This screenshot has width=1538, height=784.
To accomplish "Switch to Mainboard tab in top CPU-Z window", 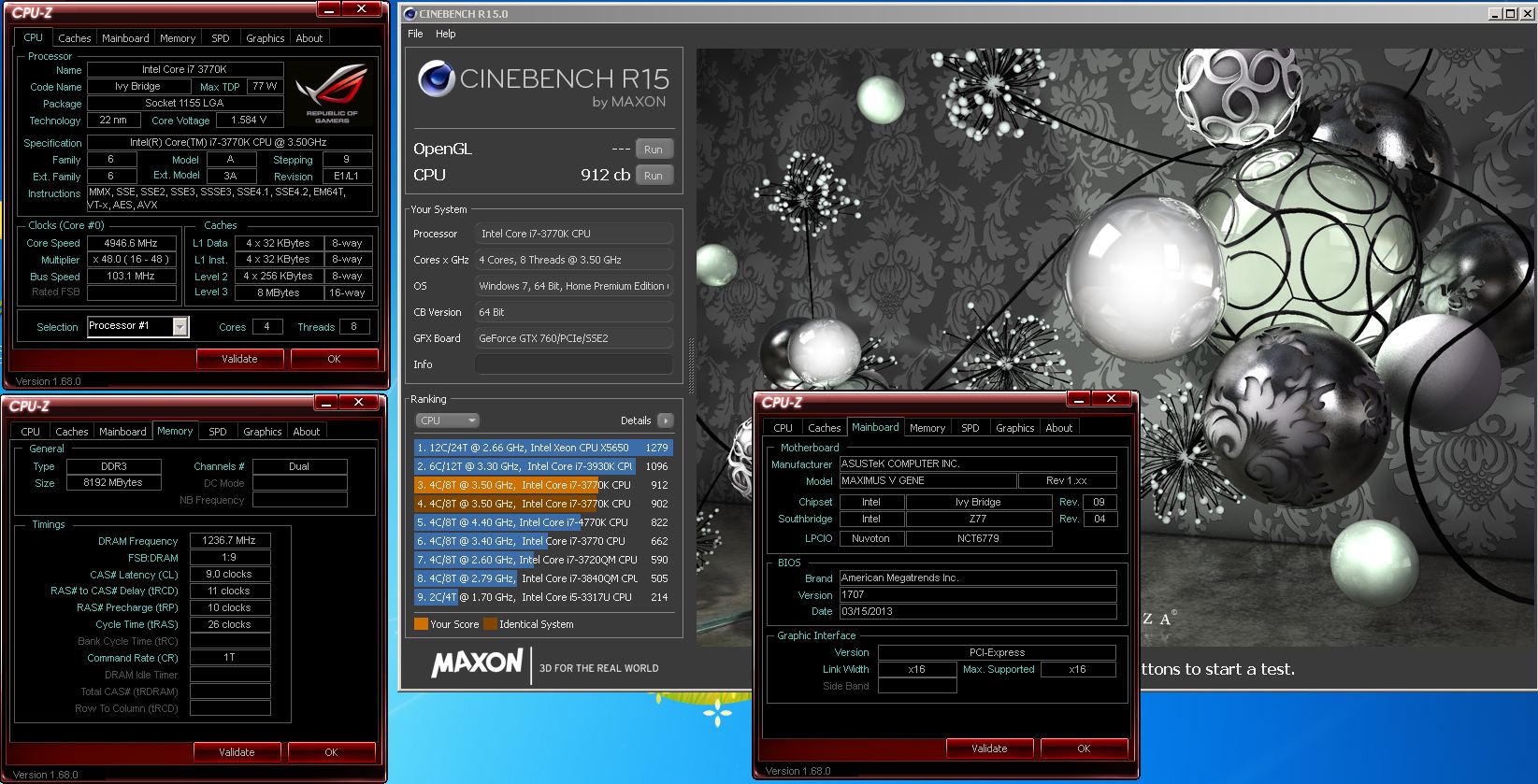I will [x=125, y=38].
